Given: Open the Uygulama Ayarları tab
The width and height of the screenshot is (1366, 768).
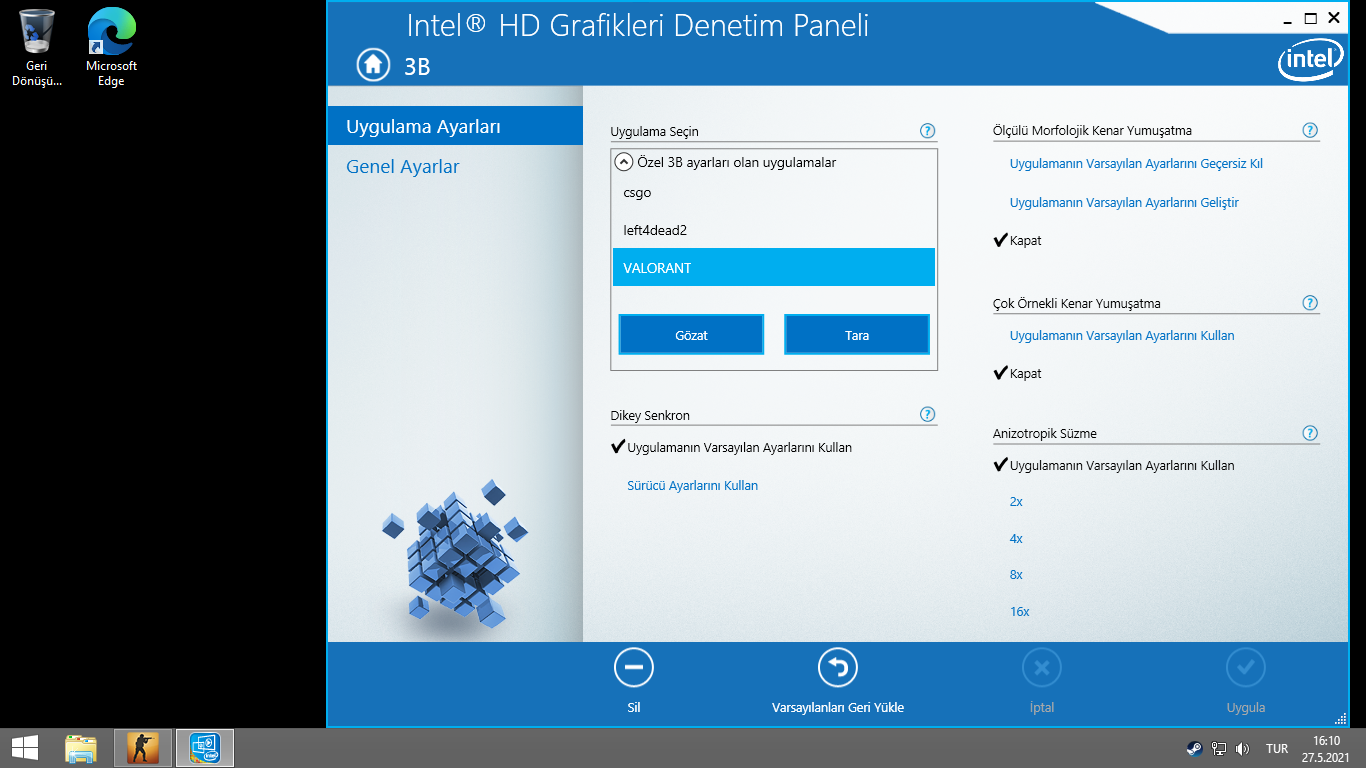Looking at the screenshot, I should [x=455, y=126].
